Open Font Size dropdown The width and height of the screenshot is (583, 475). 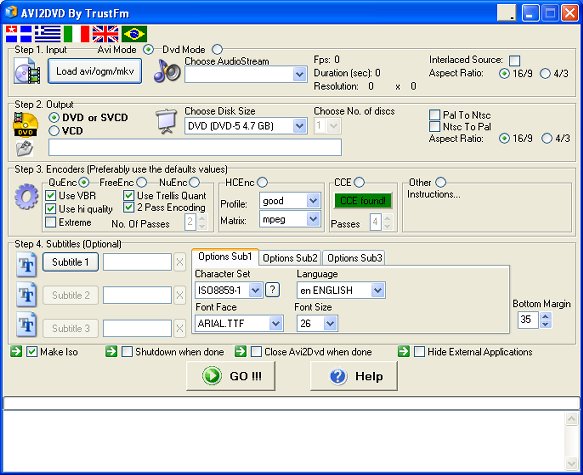(x=330, y=323)
